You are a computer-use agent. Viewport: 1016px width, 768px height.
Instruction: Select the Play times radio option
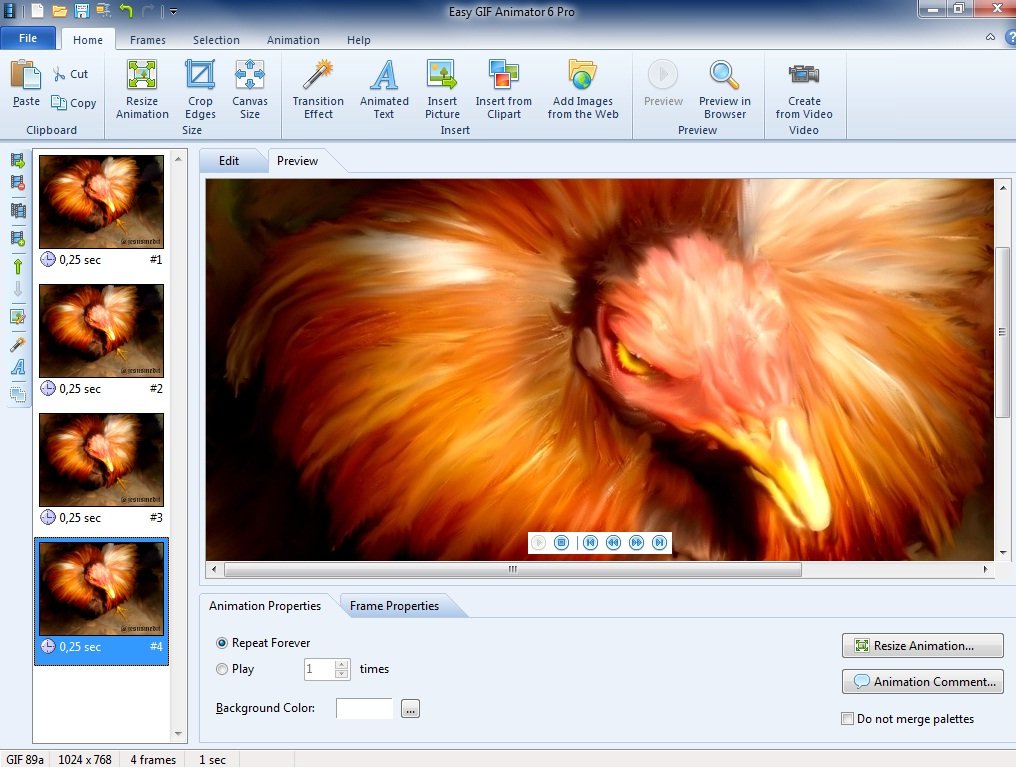click(x=222, y=669)
